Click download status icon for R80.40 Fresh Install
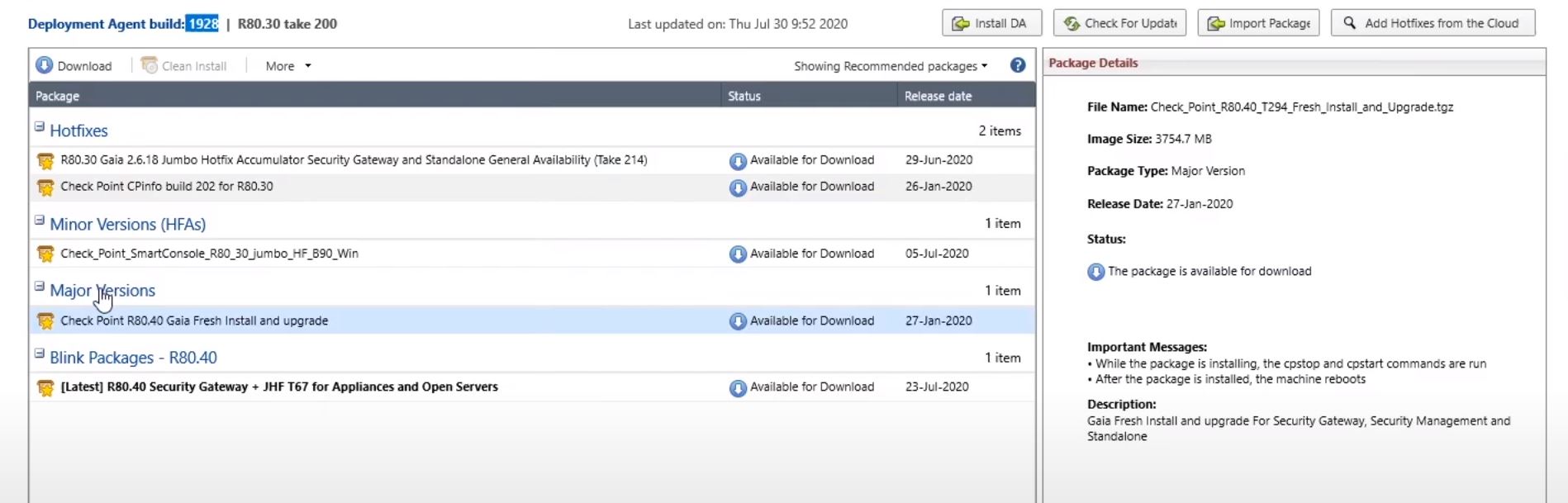The width and height of the screenshot is (1568, 503). [x=738, y=321]
